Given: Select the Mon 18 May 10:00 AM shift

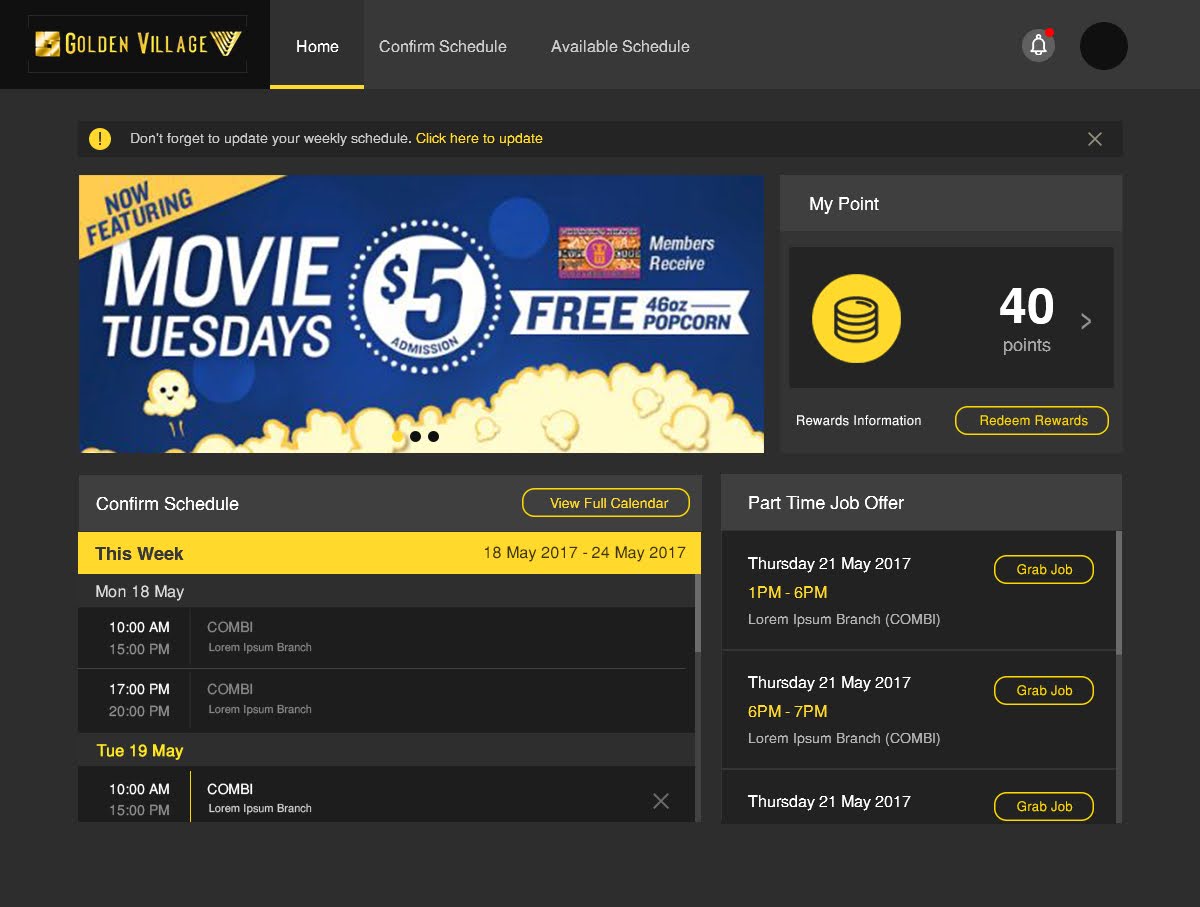Looking at the screenshot, I should click(x=386, y=638).
